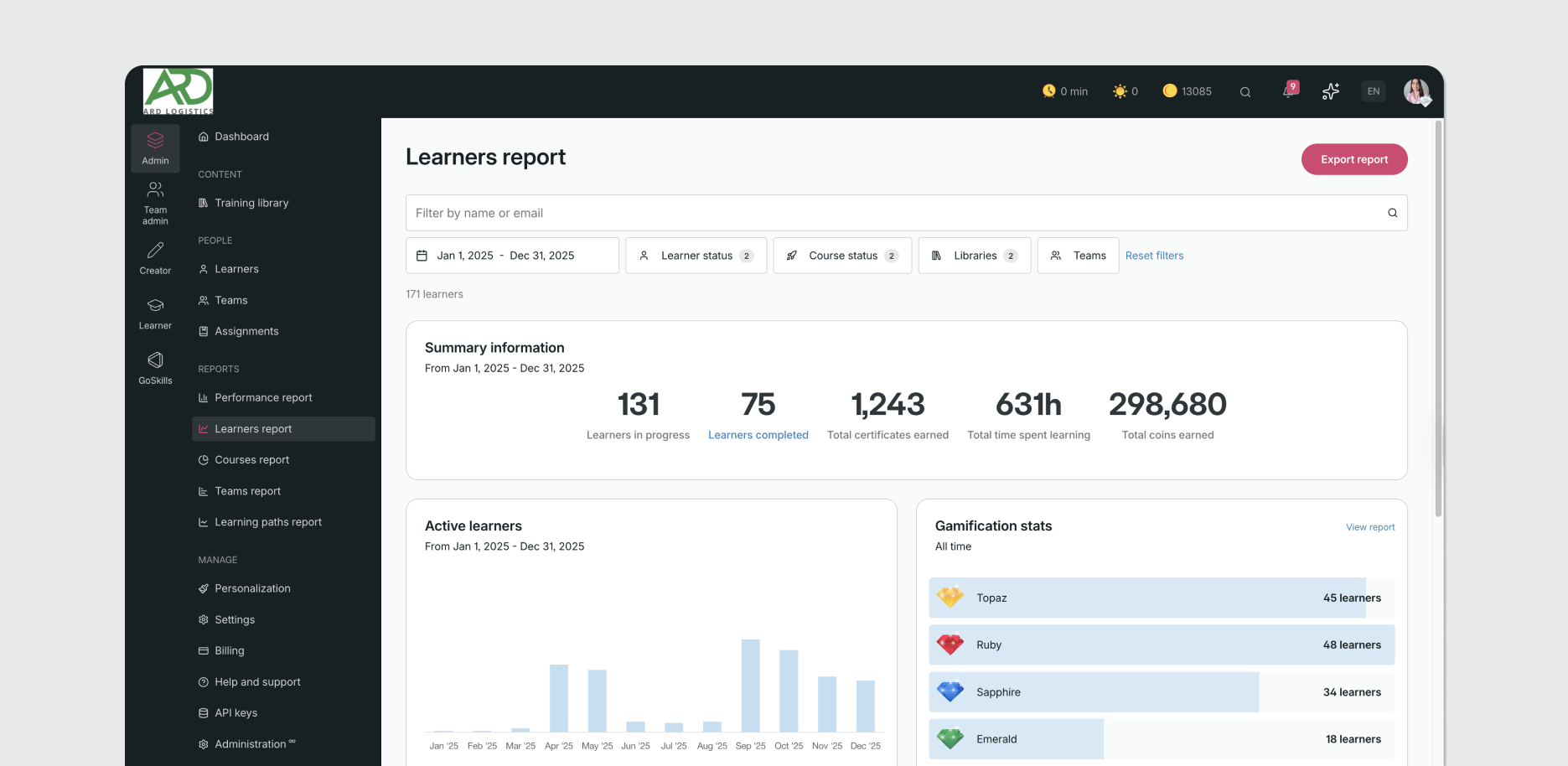This screenshot has width=1568, height=766.
Task: Click the clock learning time indicator
Action: [1064, 91]
